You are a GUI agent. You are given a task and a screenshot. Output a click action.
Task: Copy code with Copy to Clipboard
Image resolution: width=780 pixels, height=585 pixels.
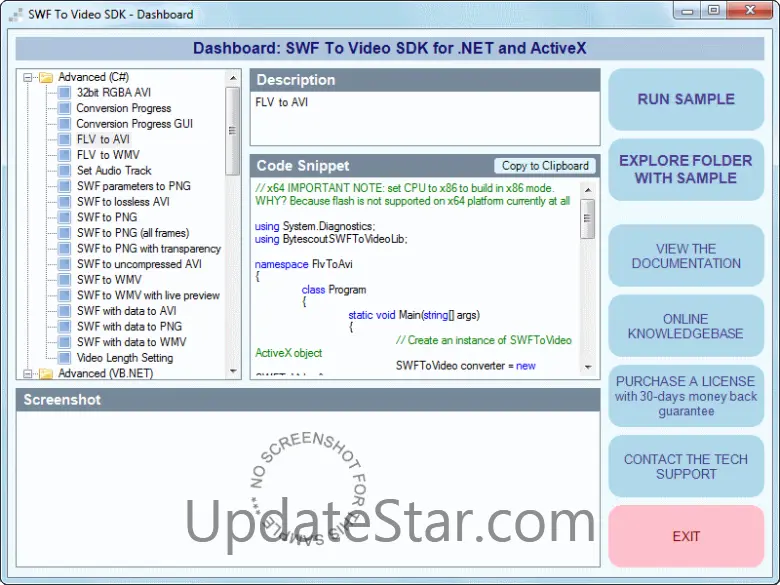coord(545,166)
